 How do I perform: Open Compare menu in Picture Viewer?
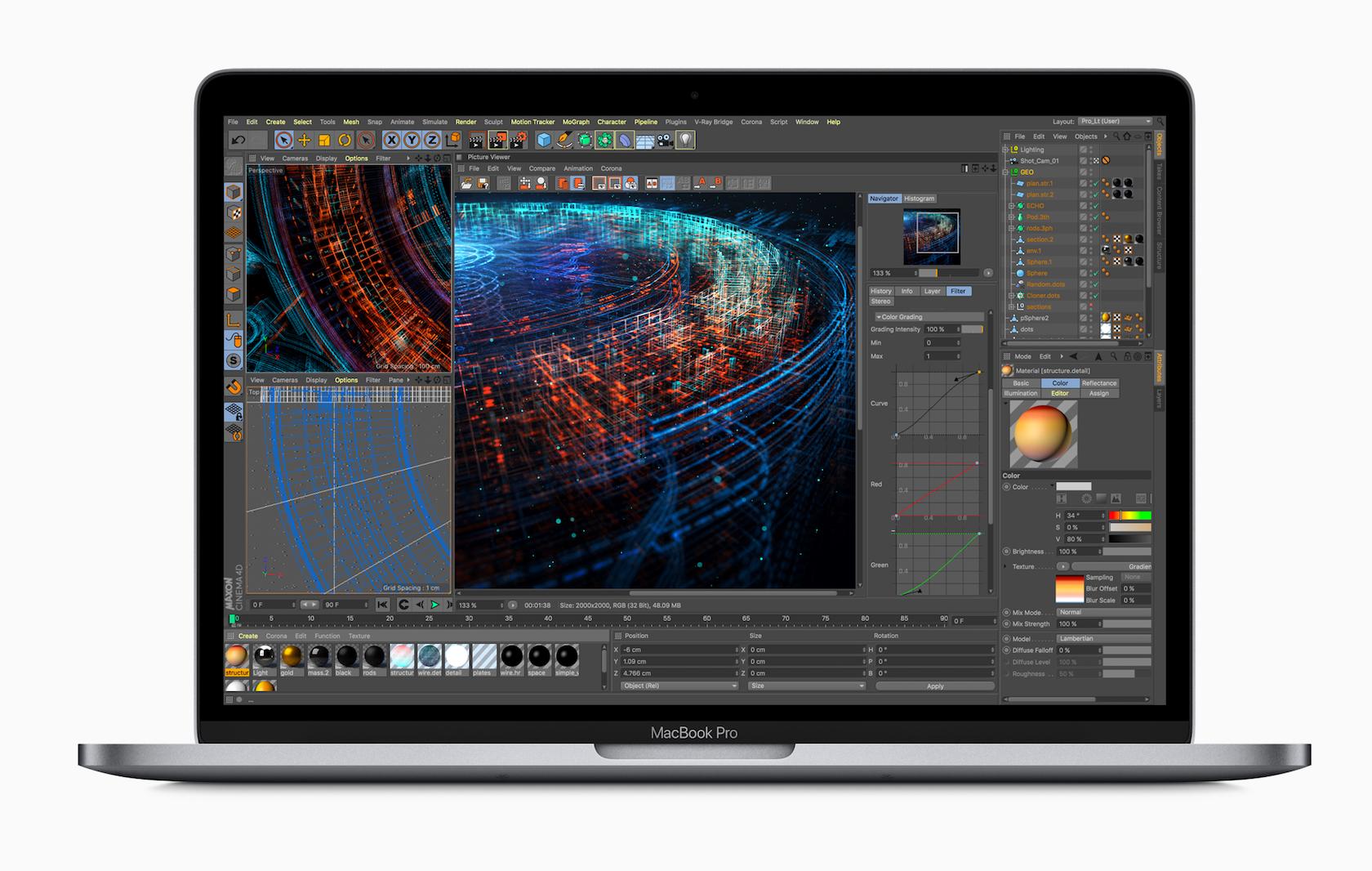tap(541, 168)
